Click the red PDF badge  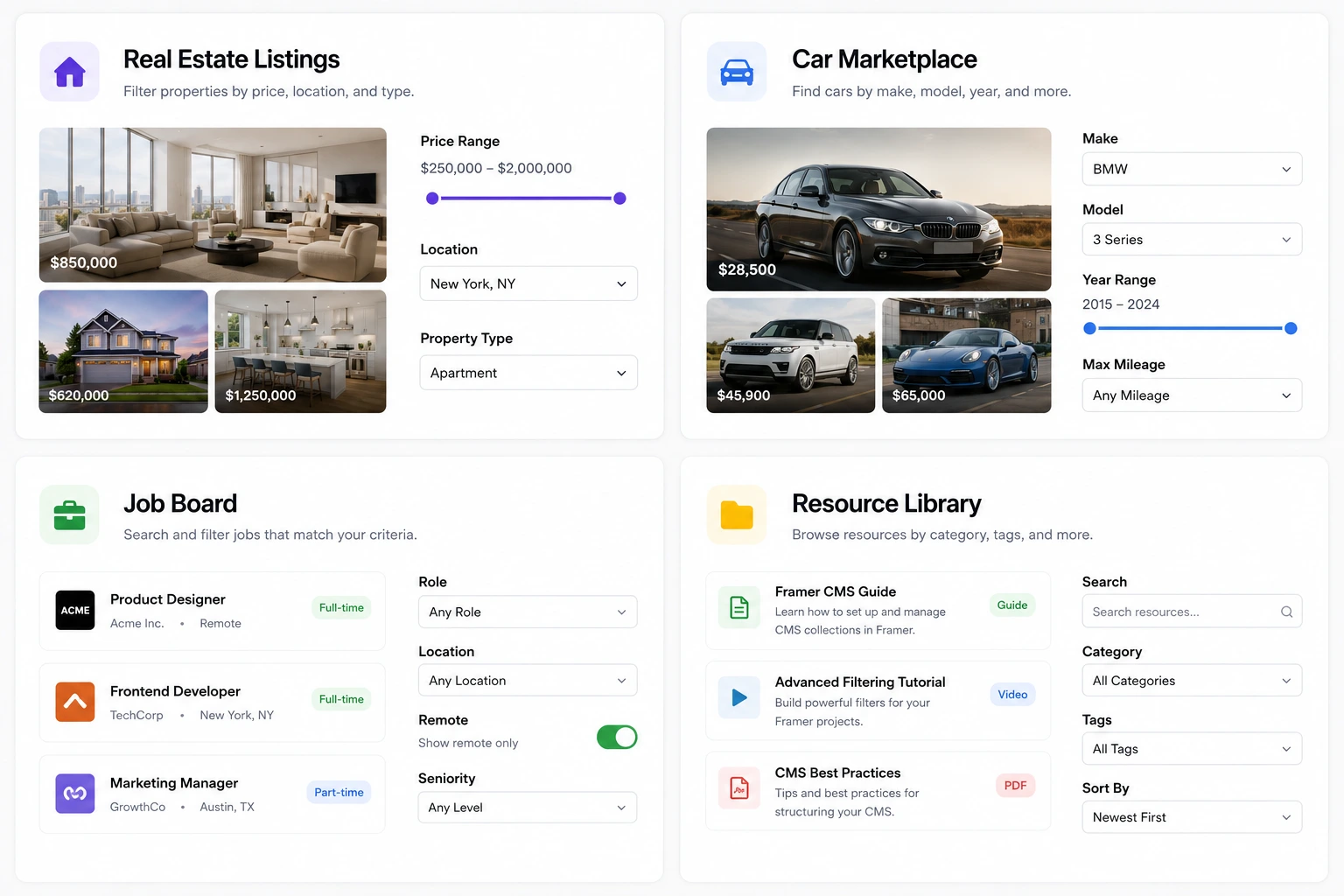pos(1015,786)
